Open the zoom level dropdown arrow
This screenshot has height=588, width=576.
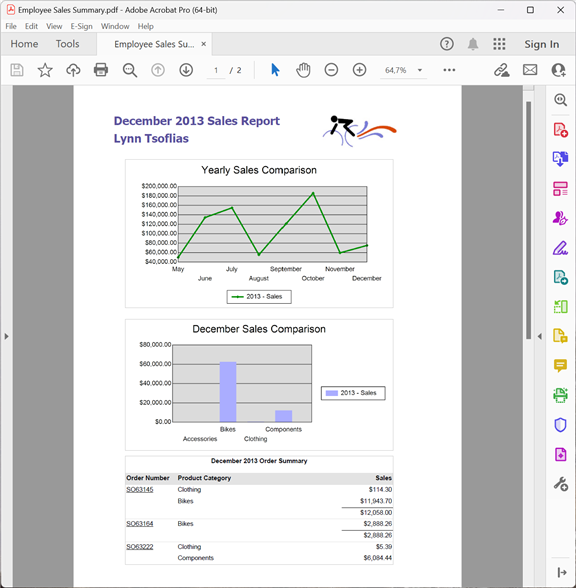click(x=420, y=70)
